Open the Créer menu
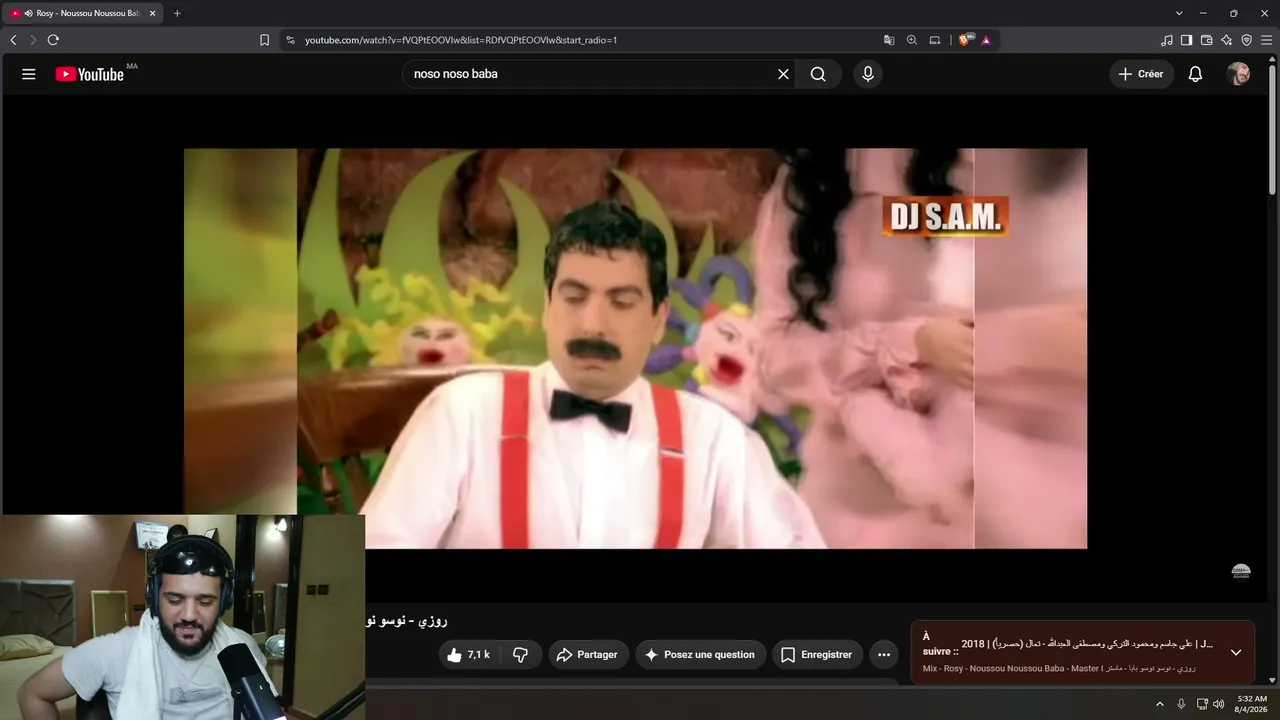 [1141, 74]
